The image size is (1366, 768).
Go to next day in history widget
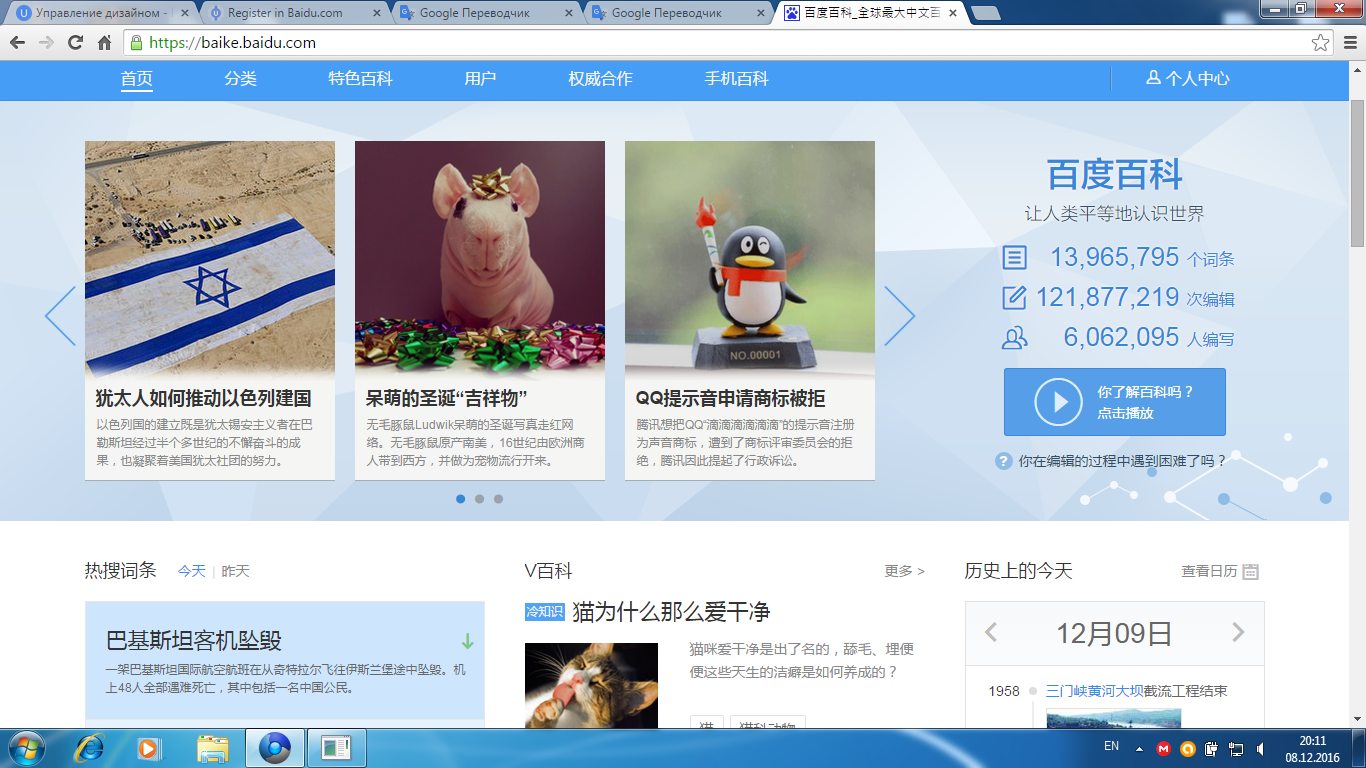click(1238, 632)
